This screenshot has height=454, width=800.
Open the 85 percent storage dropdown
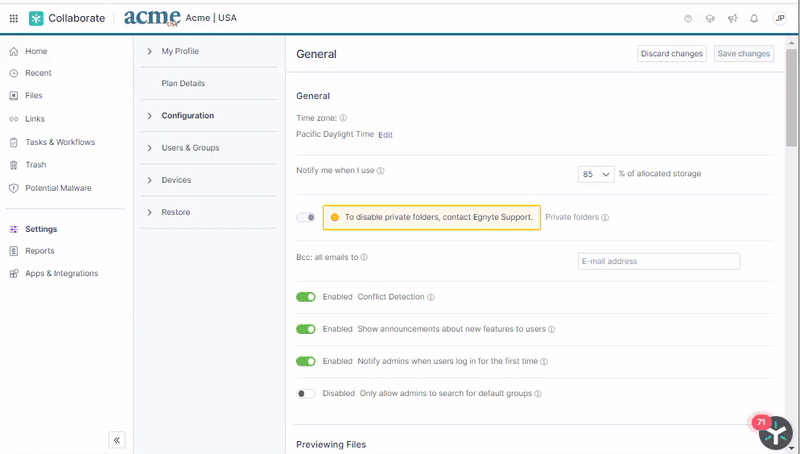(x=596, y=174)
